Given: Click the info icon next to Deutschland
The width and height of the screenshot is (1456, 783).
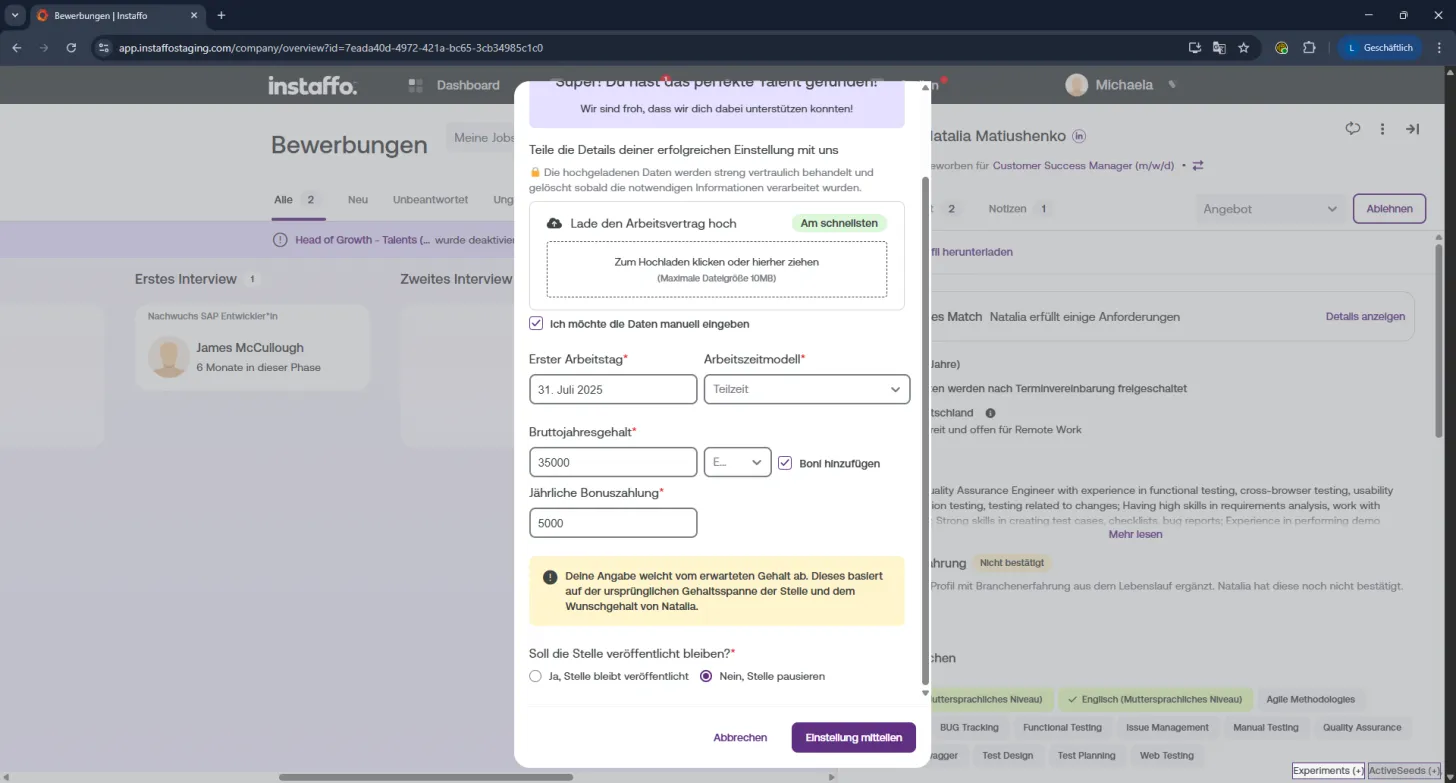Looking at the screenshot, I should (x=990, y=412).
